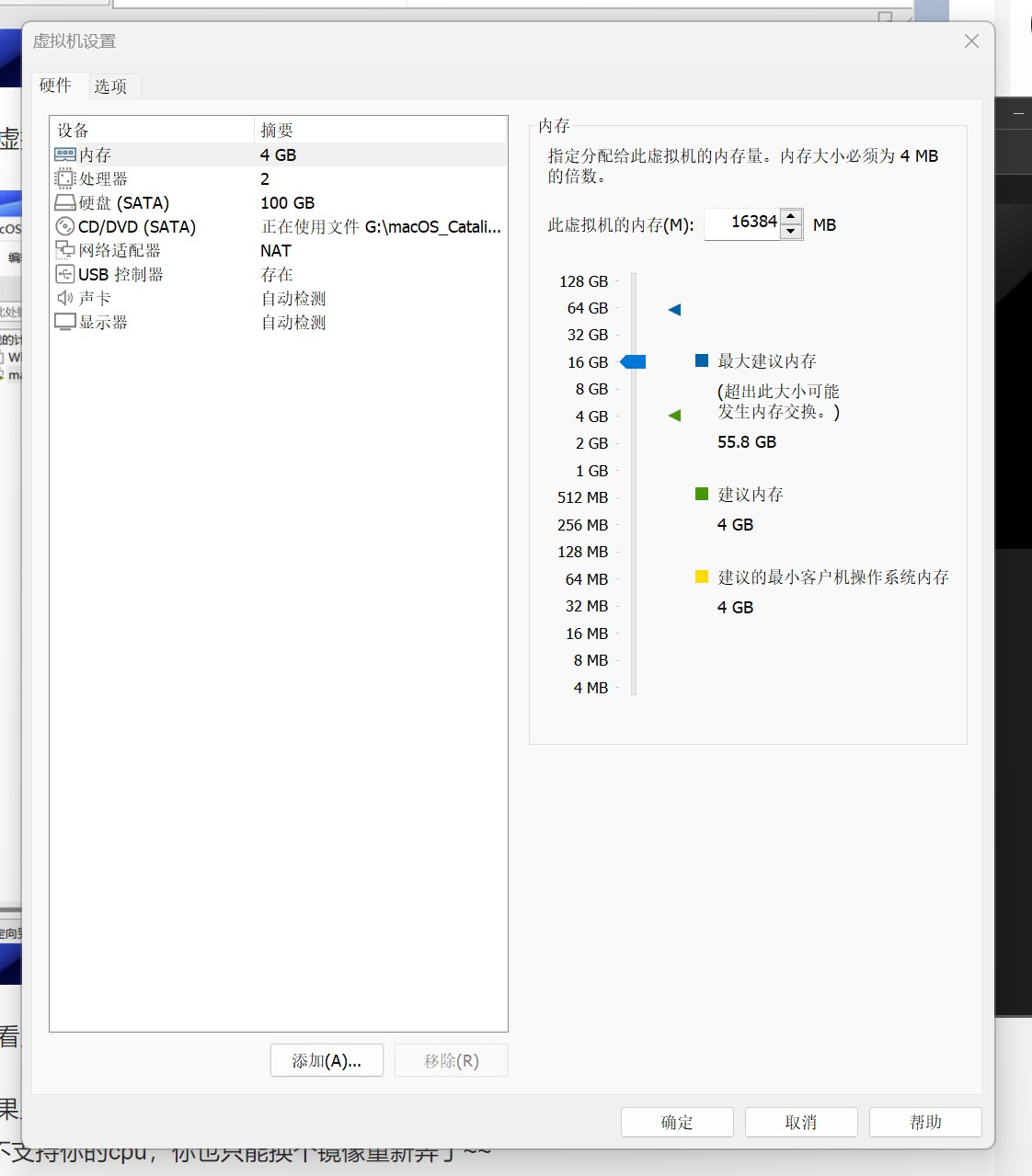Click the 添加(A)... button
The image size is (1032, 1176).
[327, 1061]
